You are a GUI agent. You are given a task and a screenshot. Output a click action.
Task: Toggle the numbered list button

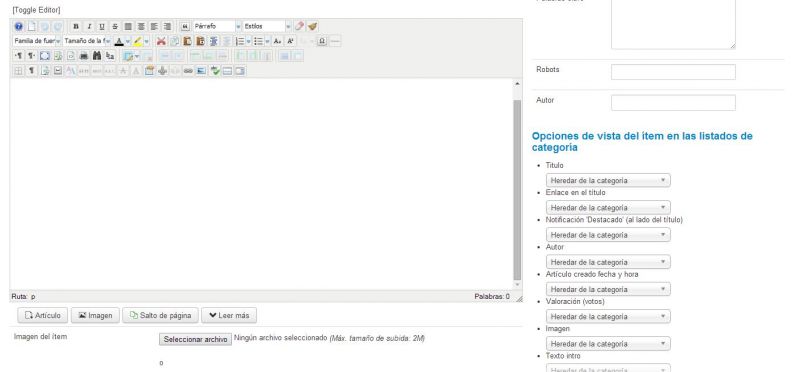pyautogui.click(x=240, y=41)
